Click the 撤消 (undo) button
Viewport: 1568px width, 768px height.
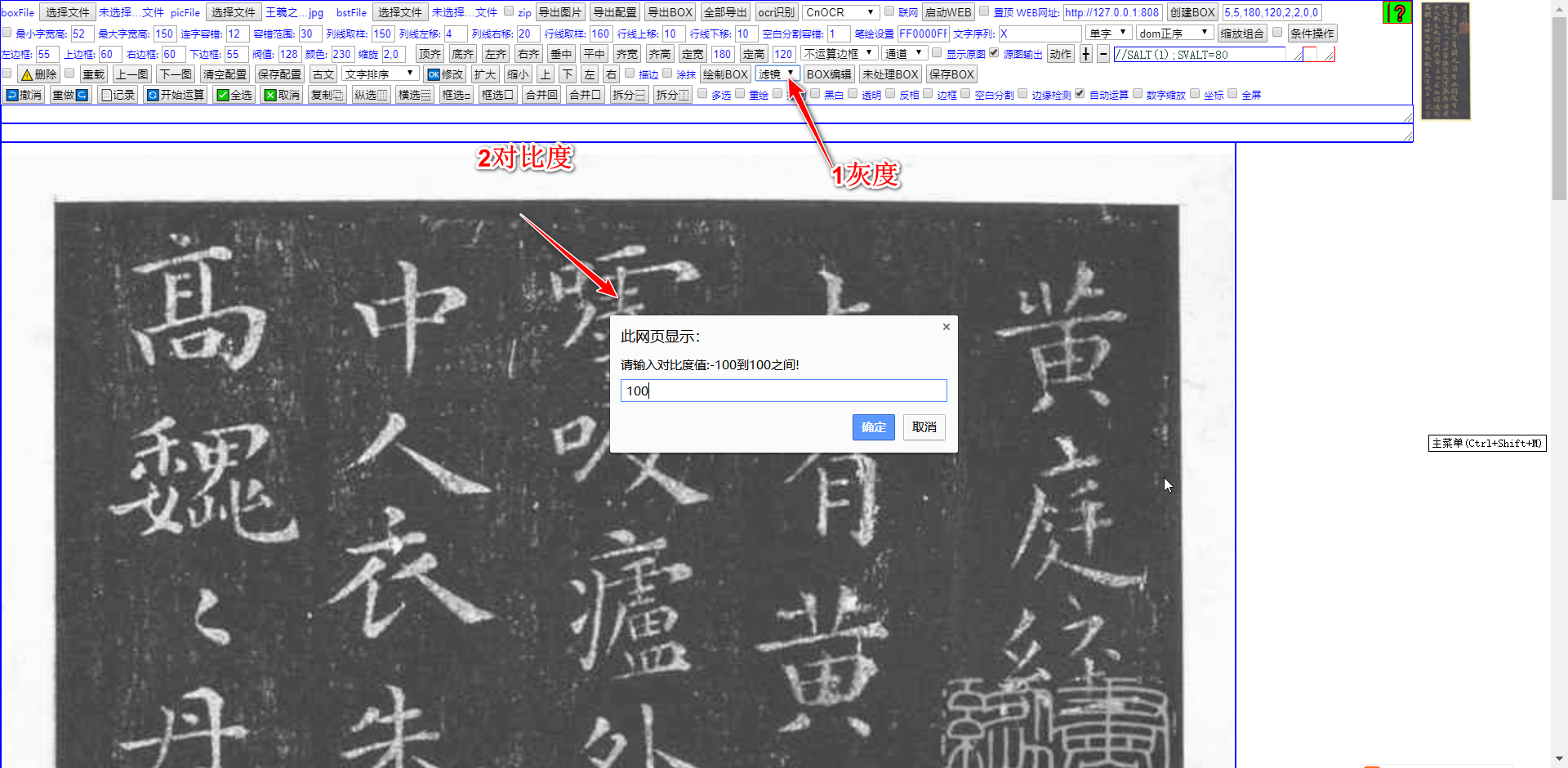pos(24,95)
